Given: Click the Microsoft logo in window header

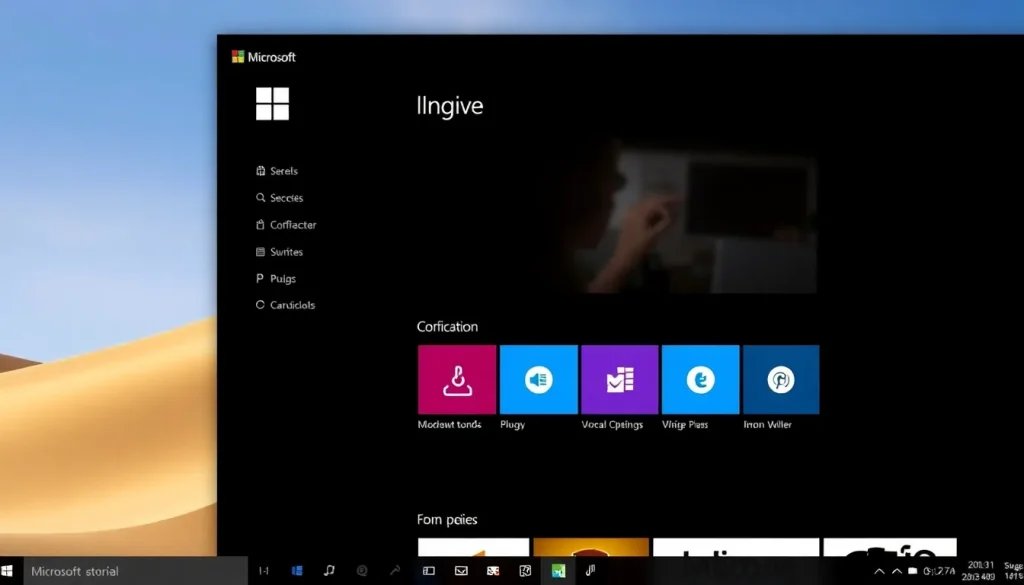Looking at the screenshot, I should [264, 57].
